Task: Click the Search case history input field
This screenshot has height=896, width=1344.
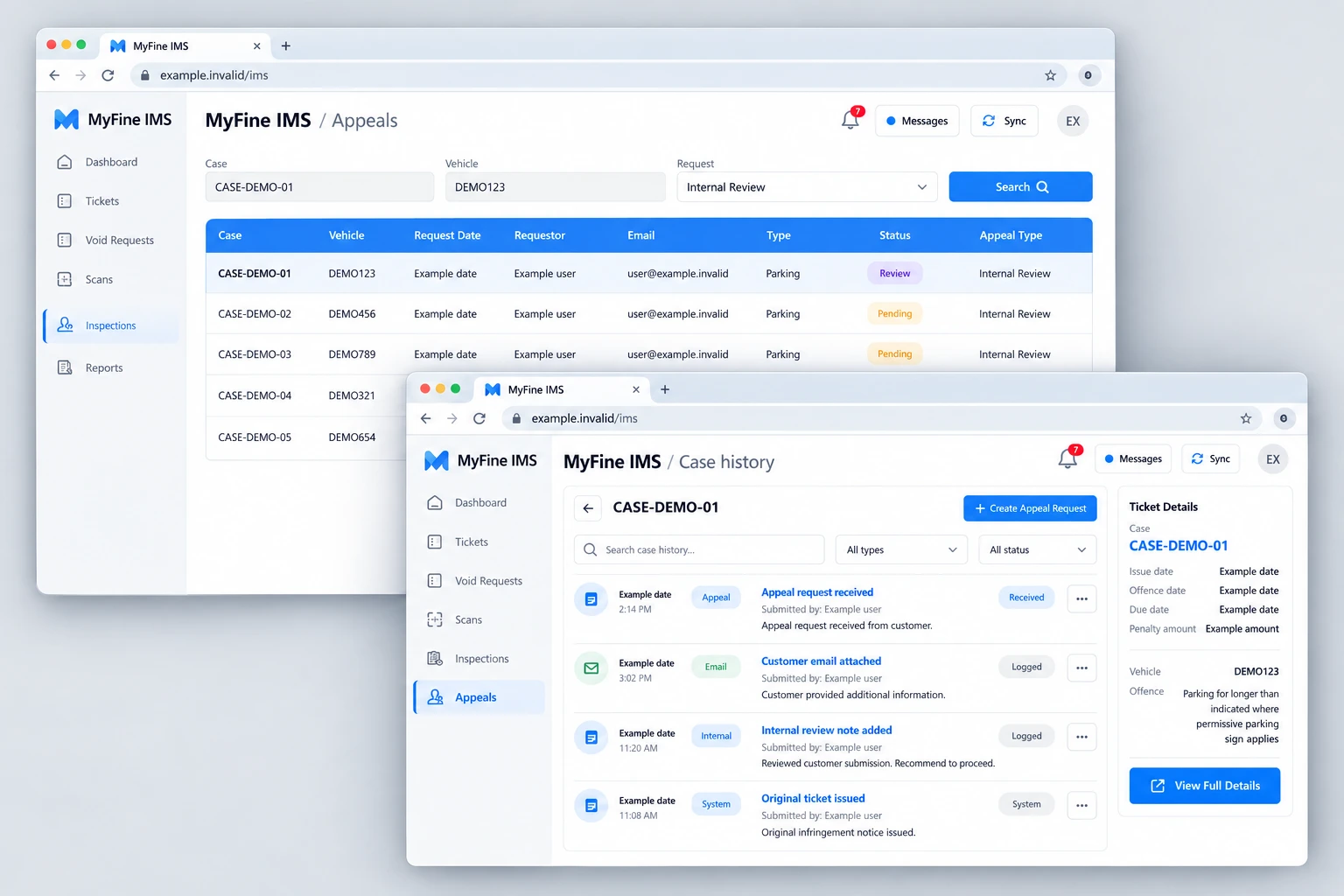Action: point(699,549)
